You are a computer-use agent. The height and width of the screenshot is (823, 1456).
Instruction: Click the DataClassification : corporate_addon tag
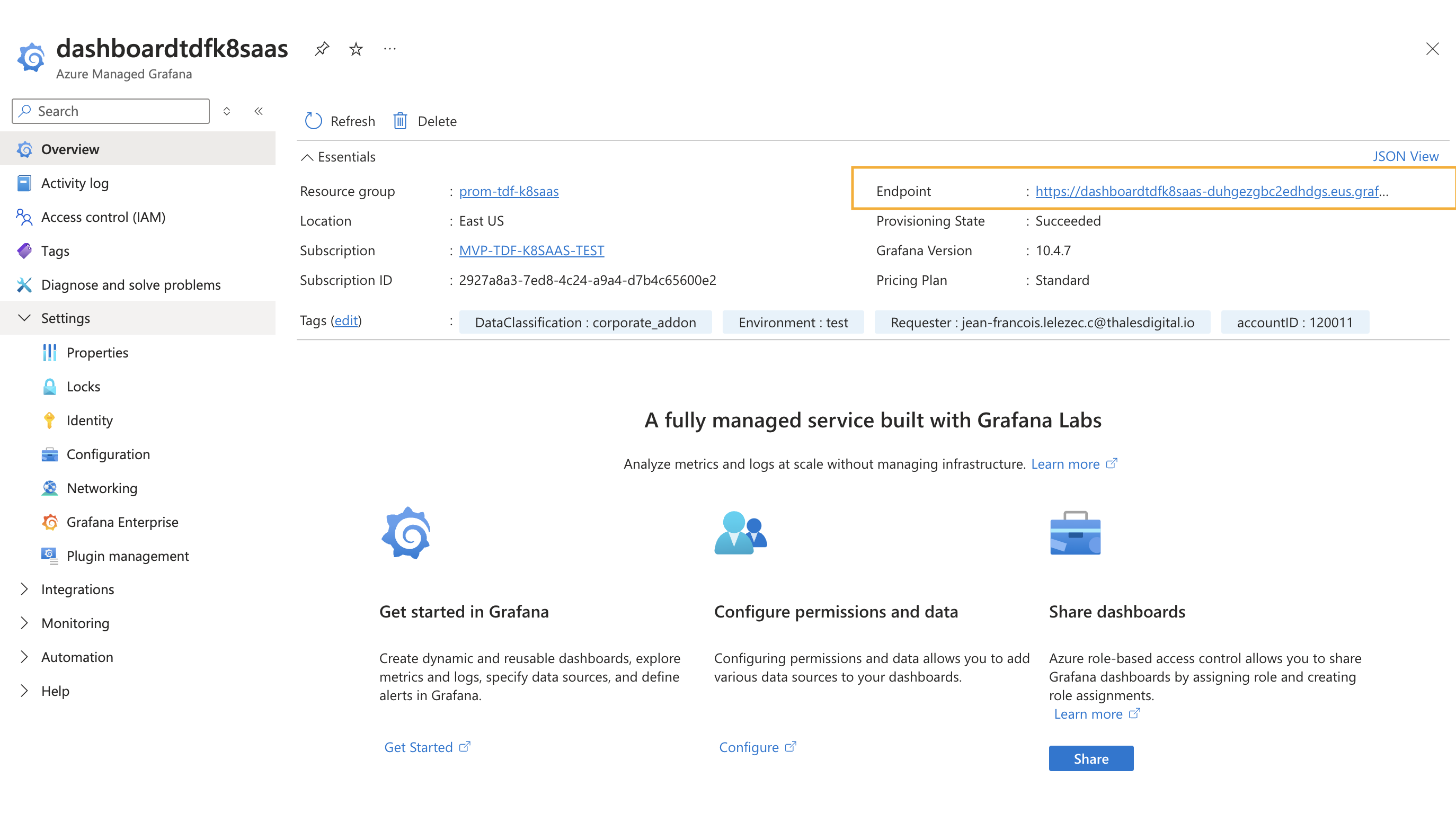[x=585, y=322]
